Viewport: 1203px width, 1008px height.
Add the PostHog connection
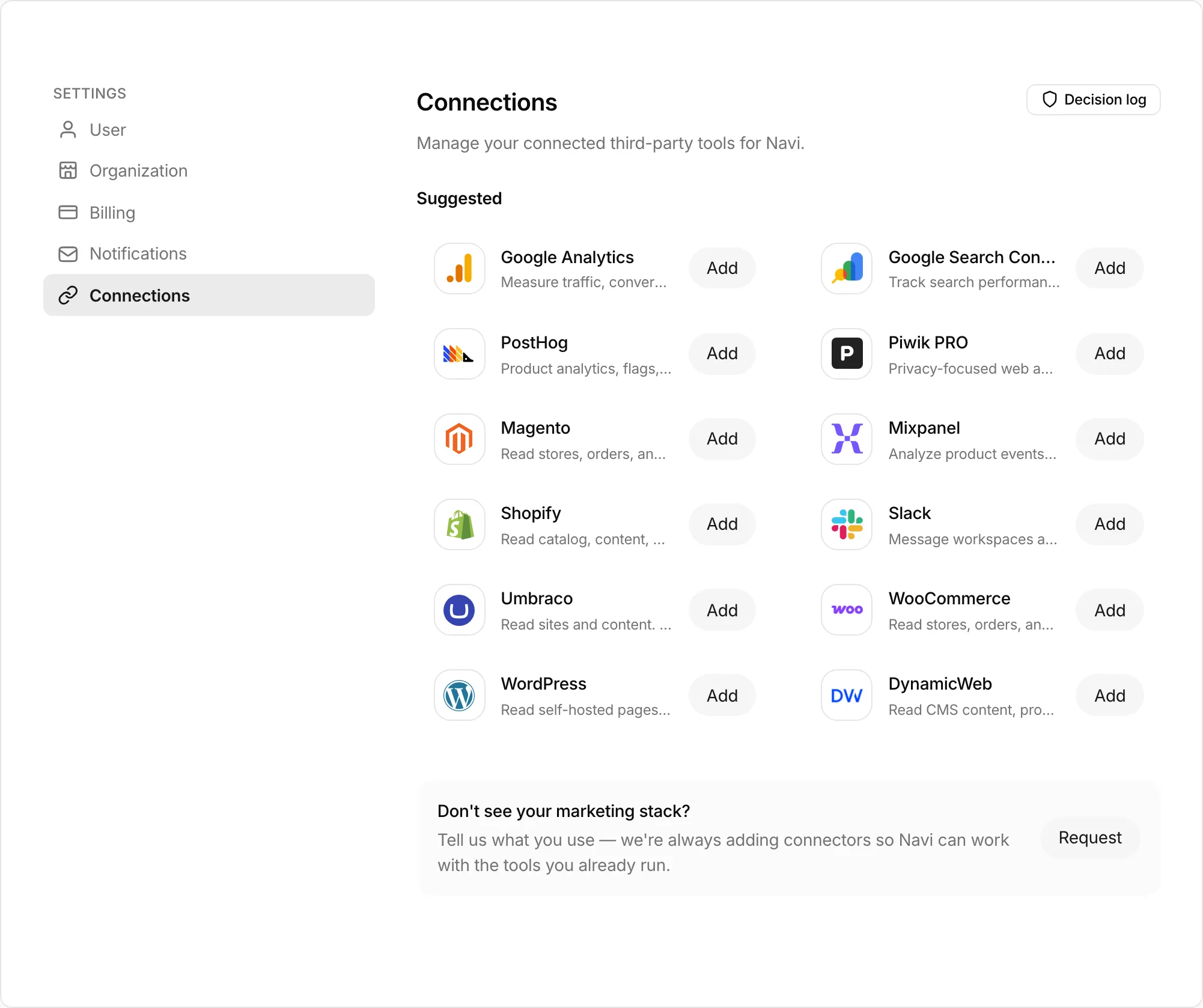click(722, 353)
